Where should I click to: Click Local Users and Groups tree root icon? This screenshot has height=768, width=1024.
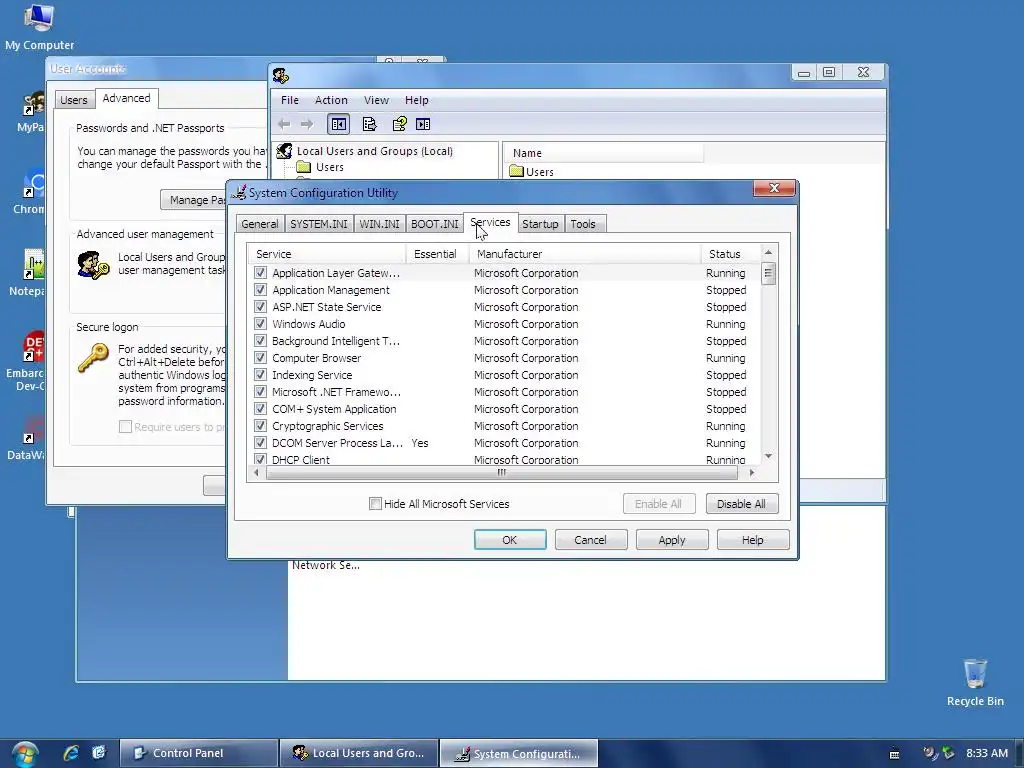point(284,151)
